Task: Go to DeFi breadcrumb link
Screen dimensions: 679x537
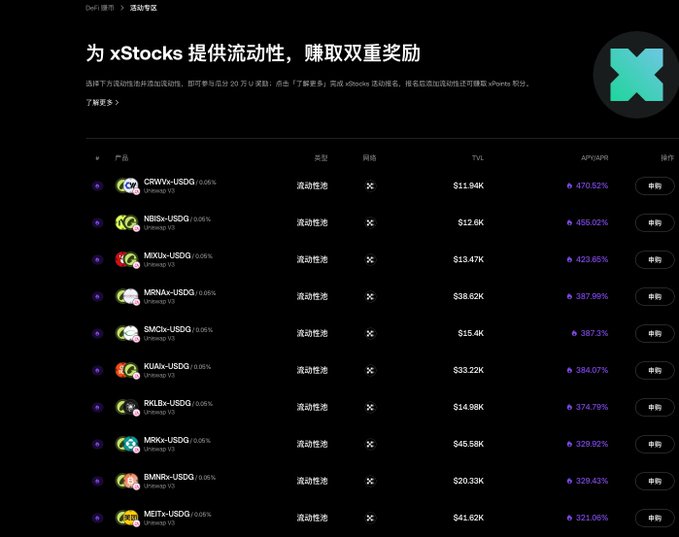Action: [x=100, y=8]
